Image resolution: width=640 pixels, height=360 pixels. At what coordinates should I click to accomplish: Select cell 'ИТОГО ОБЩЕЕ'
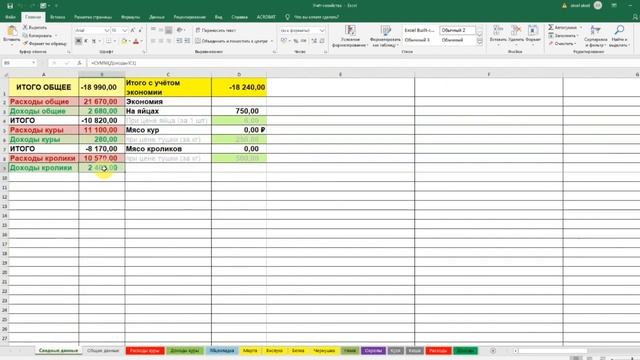click(44, 87)
